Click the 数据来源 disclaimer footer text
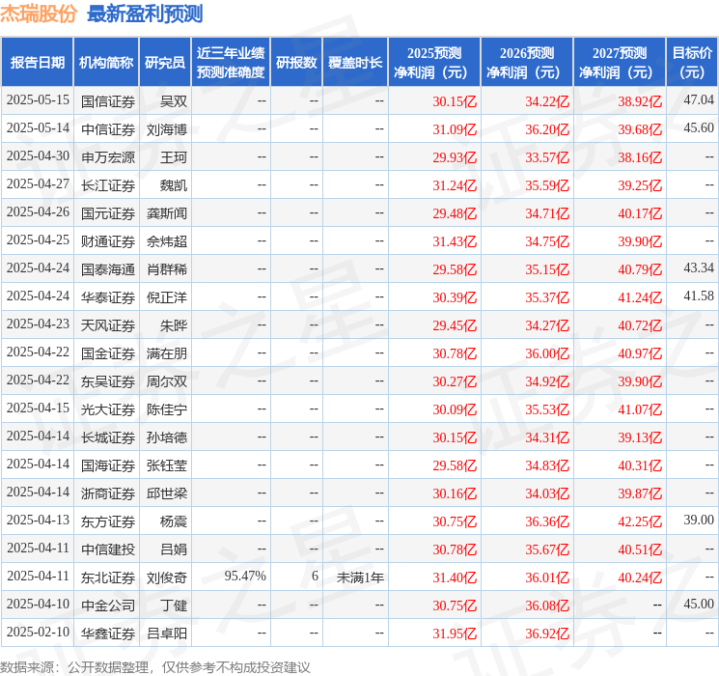719x676 pixels. tap(155, 667)
